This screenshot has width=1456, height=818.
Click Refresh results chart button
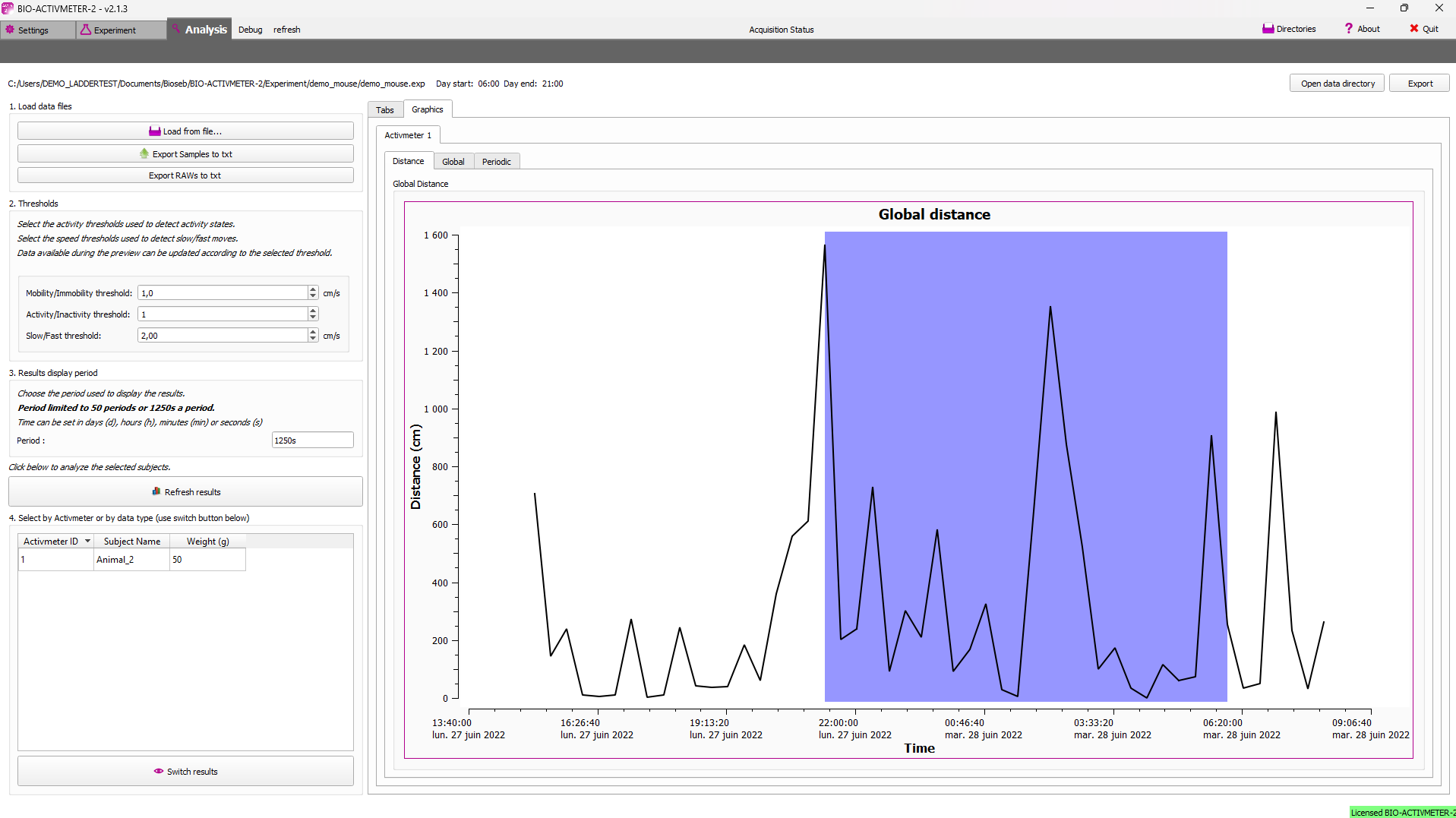(x=185, y=492)
